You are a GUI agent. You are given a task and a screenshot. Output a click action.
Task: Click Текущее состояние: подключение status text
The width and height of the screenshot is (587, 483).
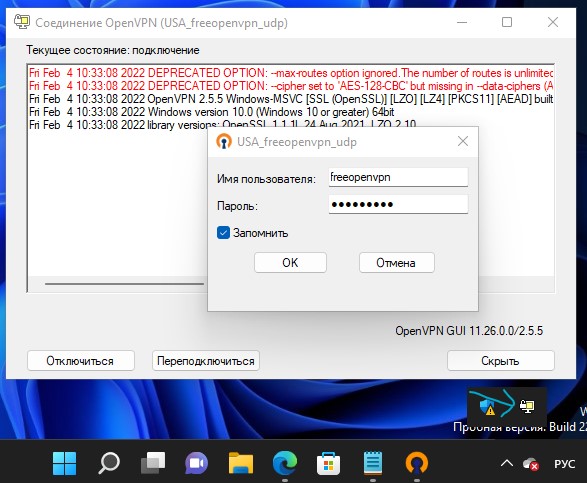click(113, 50)
